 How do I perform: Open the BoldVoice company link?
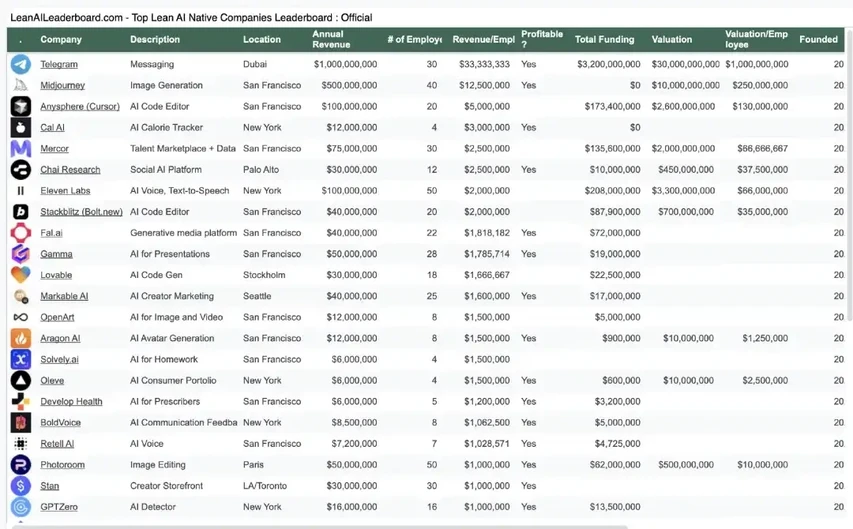[60, 423]
